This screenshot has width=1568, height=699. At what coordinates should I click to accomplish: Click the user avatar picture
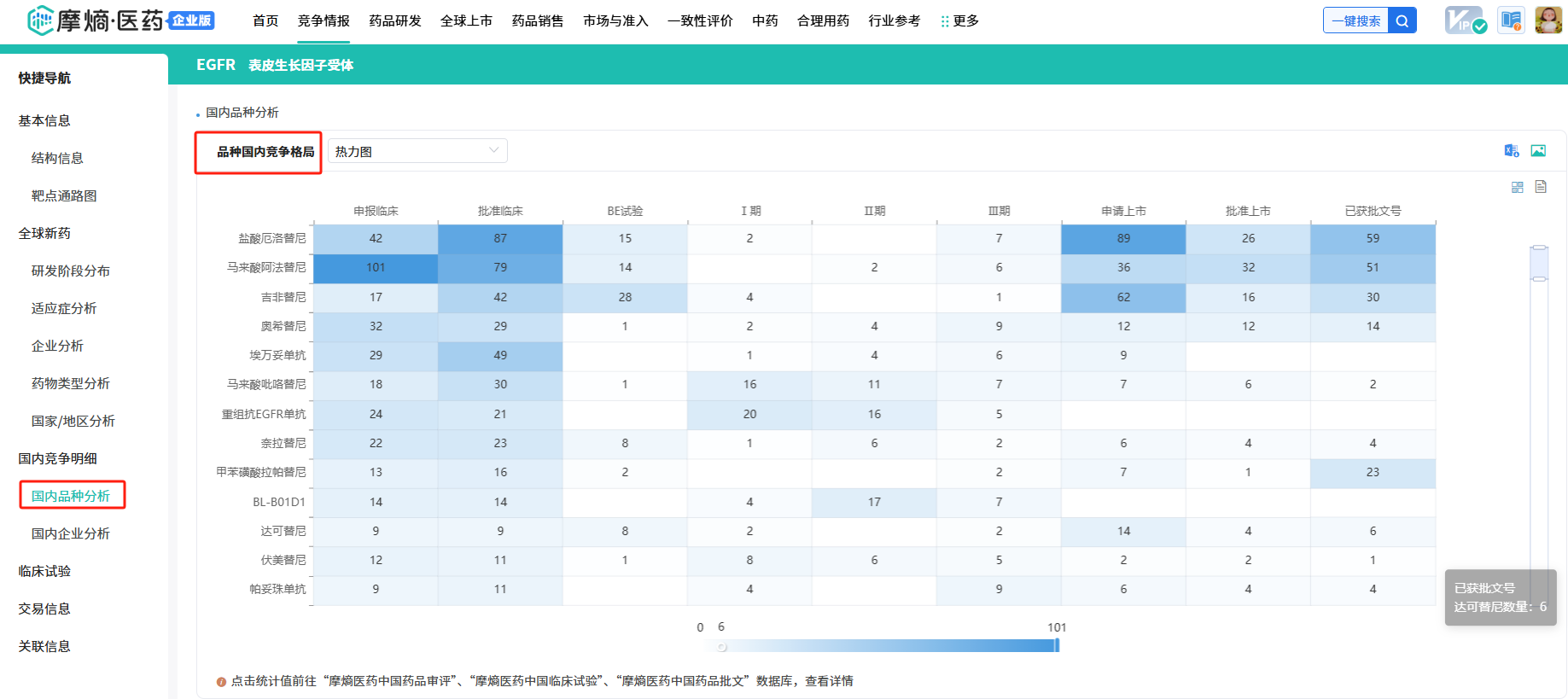click(1548, 20)
